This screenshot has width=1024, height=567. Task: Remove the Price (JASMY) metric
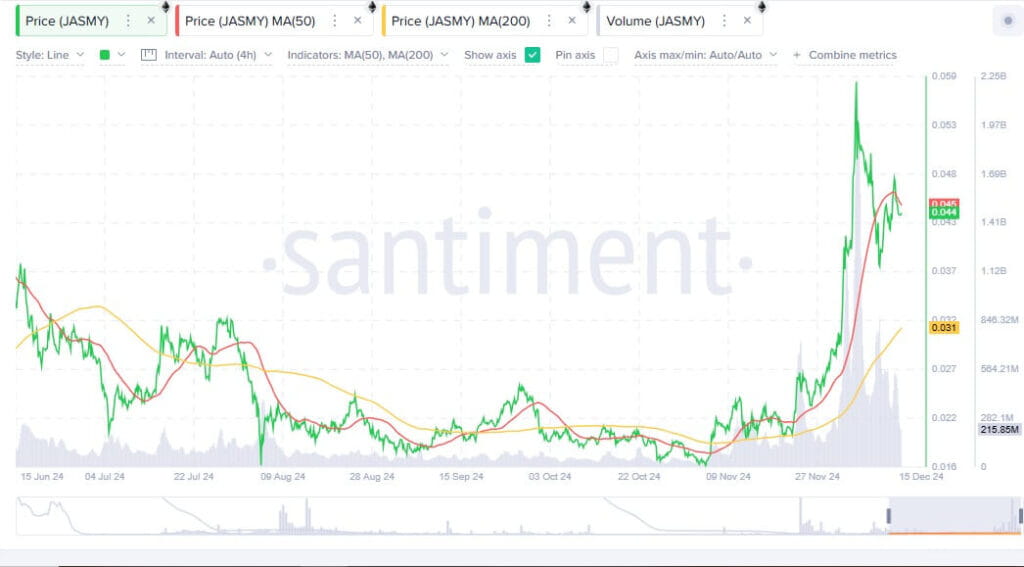coord(151,21)
